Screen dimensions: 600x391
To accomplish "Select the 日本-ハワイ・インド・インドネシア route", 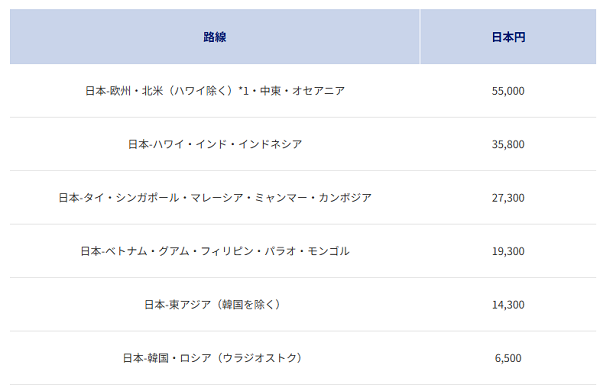I will click(215, 144).
